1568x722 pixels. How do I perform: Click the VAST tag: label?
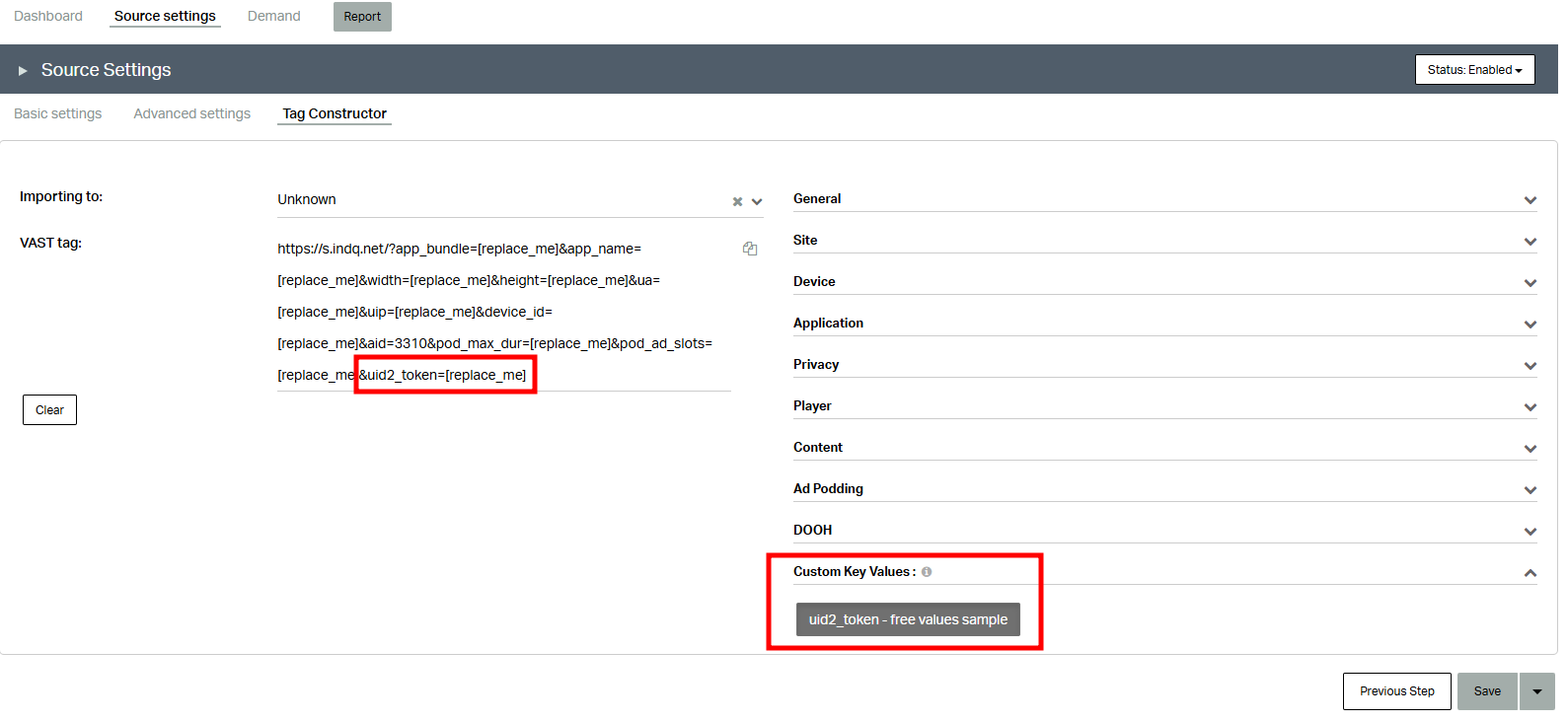pyautogui.click(x=50, y=243)
